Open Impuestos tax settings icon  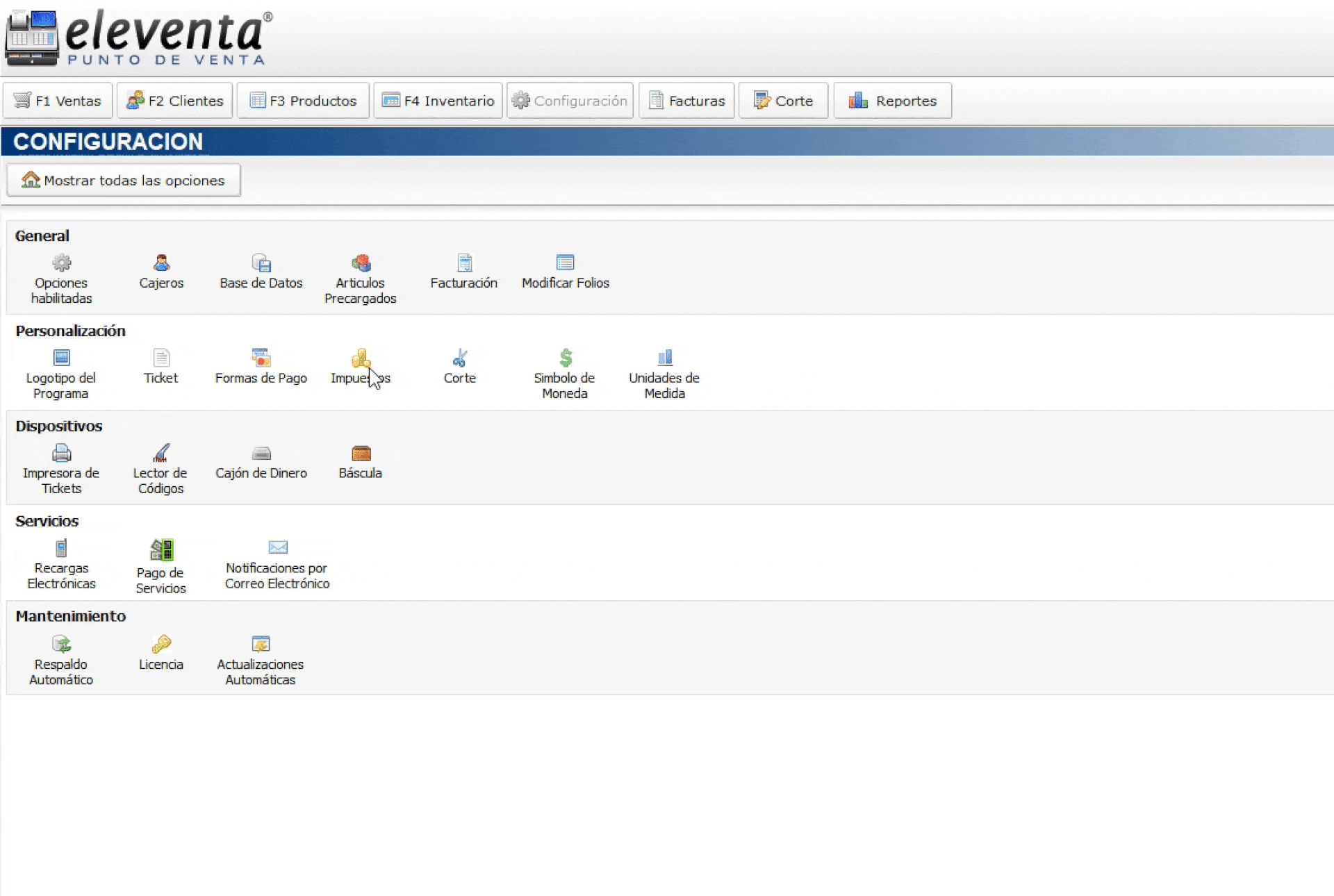pyautogui.click(x=360, y=359)
